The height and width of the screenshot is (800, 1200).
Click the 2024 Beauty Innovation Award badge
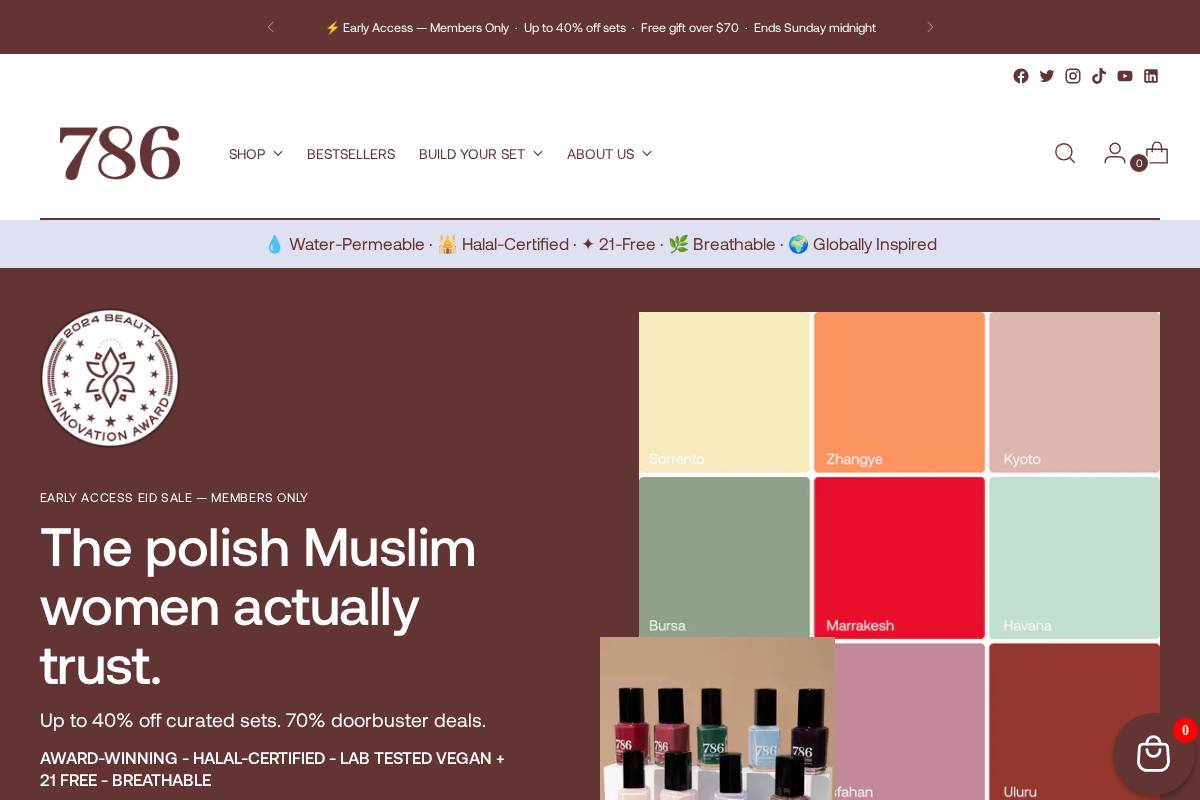click(x=110, y=378)
